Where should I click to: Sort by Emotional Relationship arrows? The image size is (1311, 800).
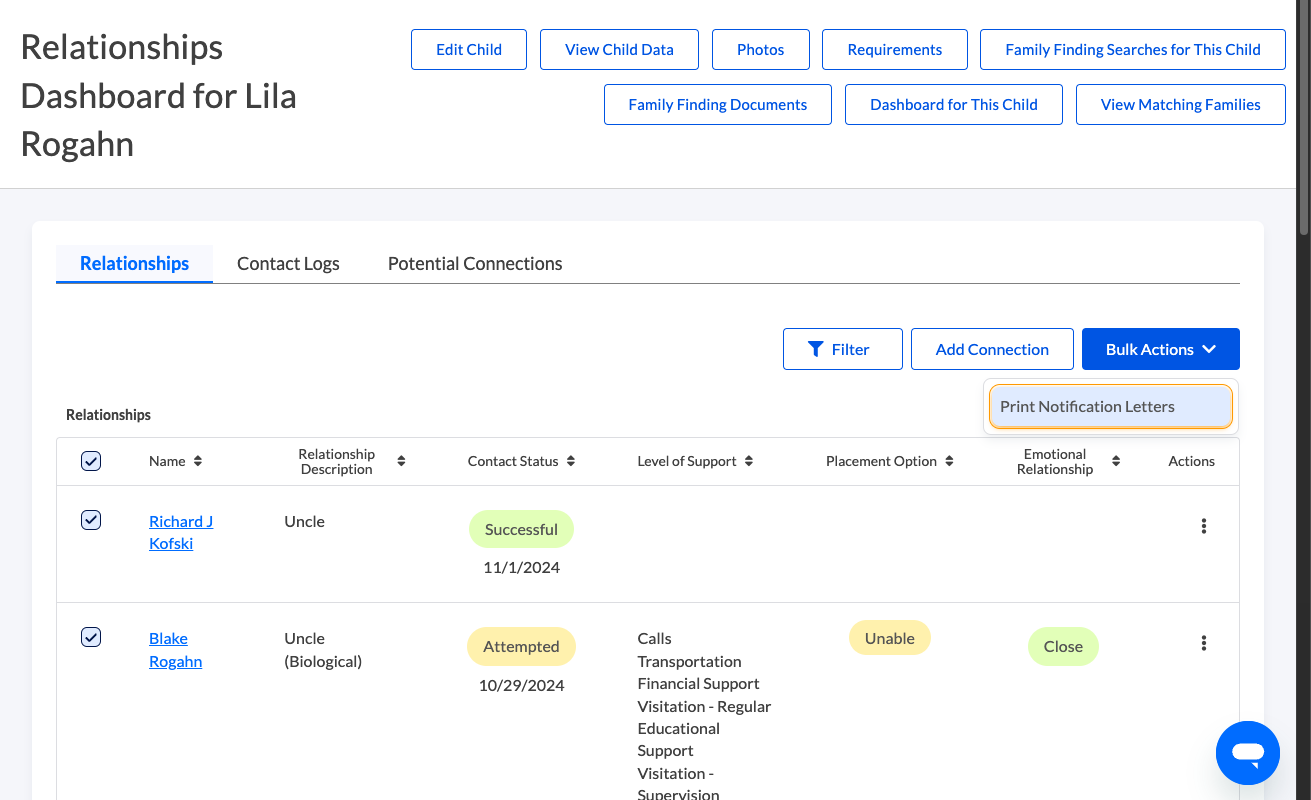pyautogui.click(x=1116, y=461)
